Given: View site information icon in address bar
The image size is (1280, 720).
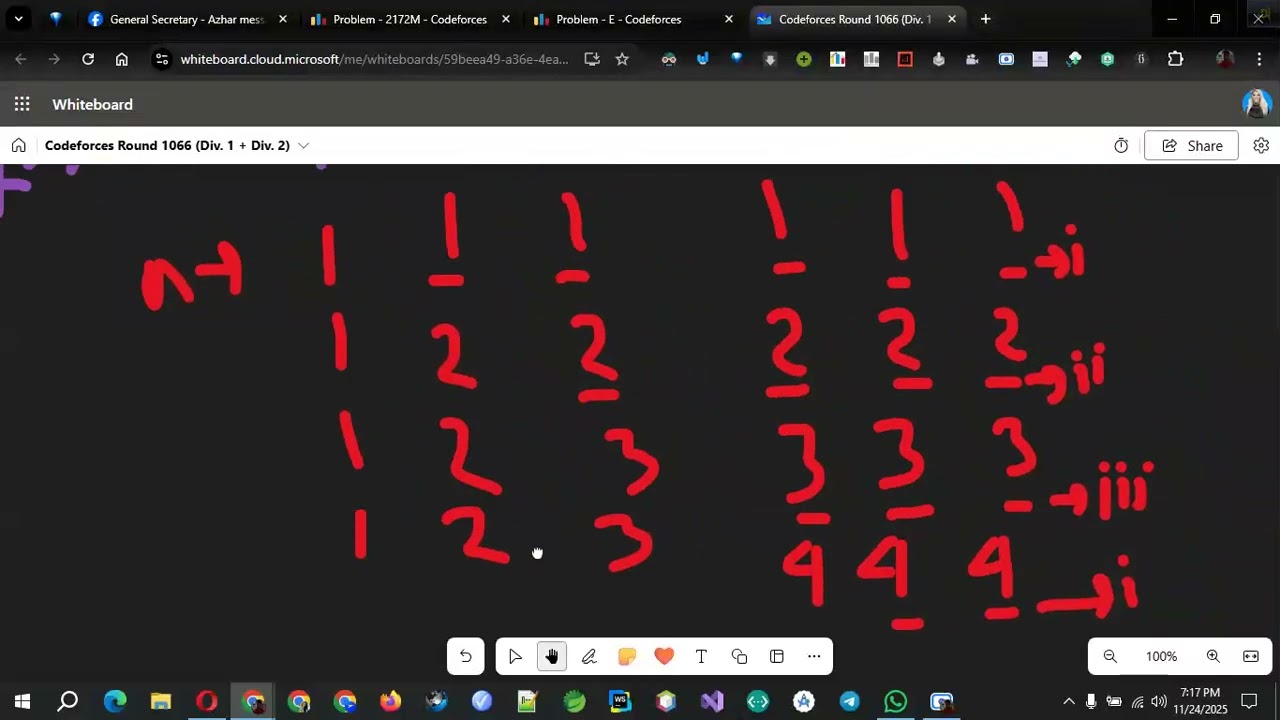Looking at the screenshot, I should tap(162, 59).
